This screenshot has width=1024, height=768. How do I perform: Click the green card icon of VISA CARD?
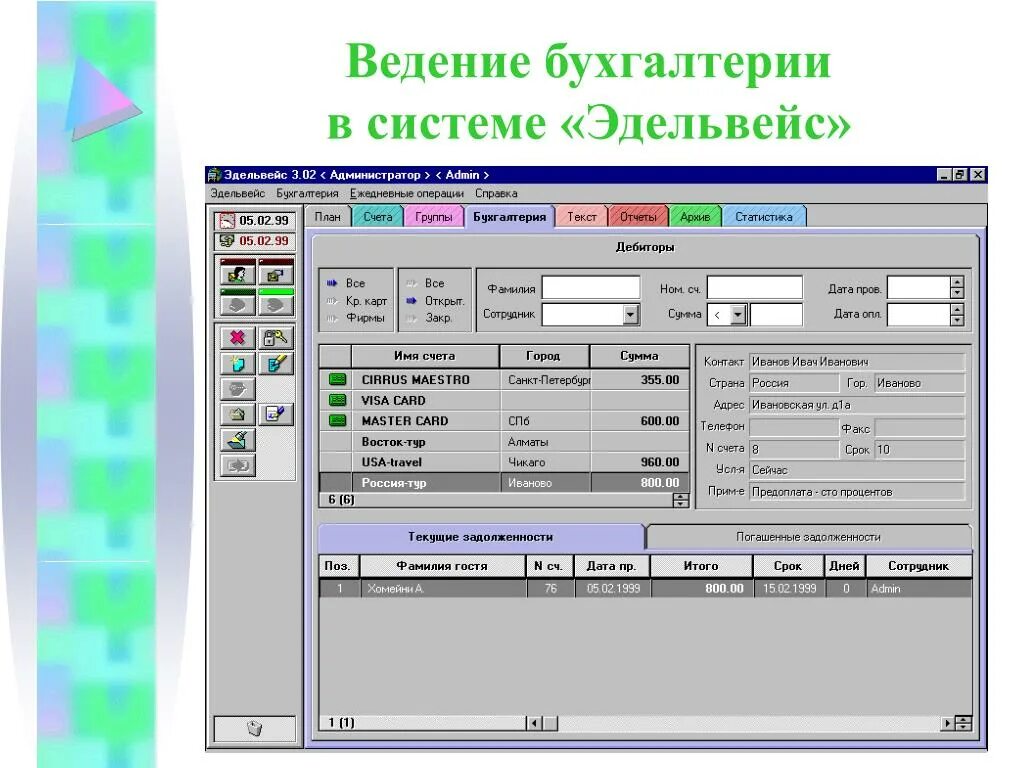tap(337, 400)
